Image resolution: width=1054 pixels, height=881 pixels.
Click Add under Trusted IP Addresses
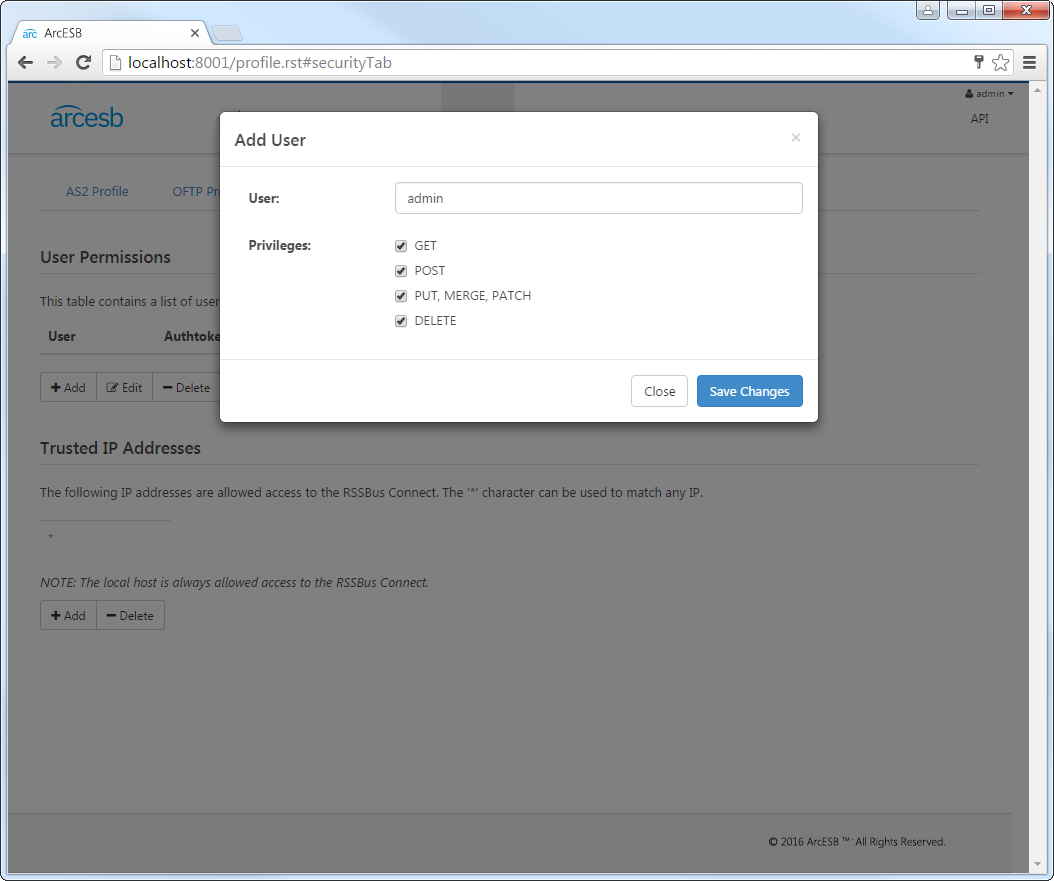click(69, 616)
